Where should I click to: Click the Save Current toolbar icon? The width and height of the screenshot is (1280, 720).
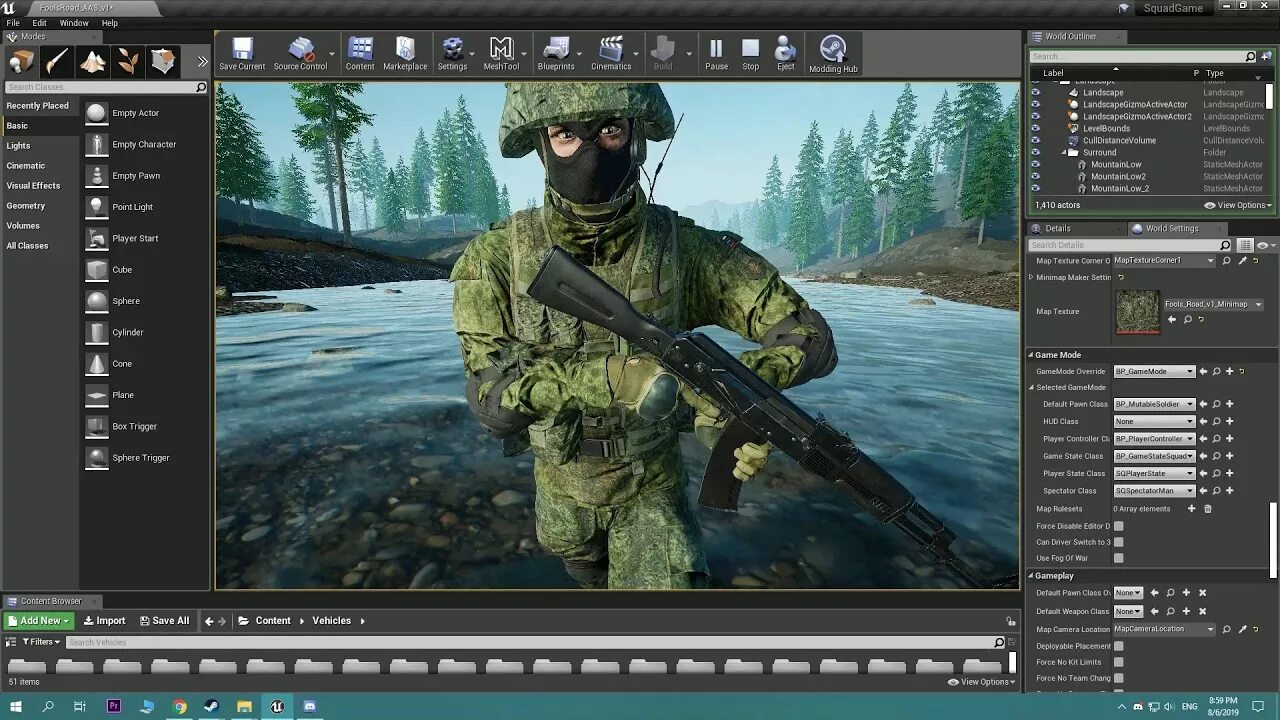pos(242,54)
